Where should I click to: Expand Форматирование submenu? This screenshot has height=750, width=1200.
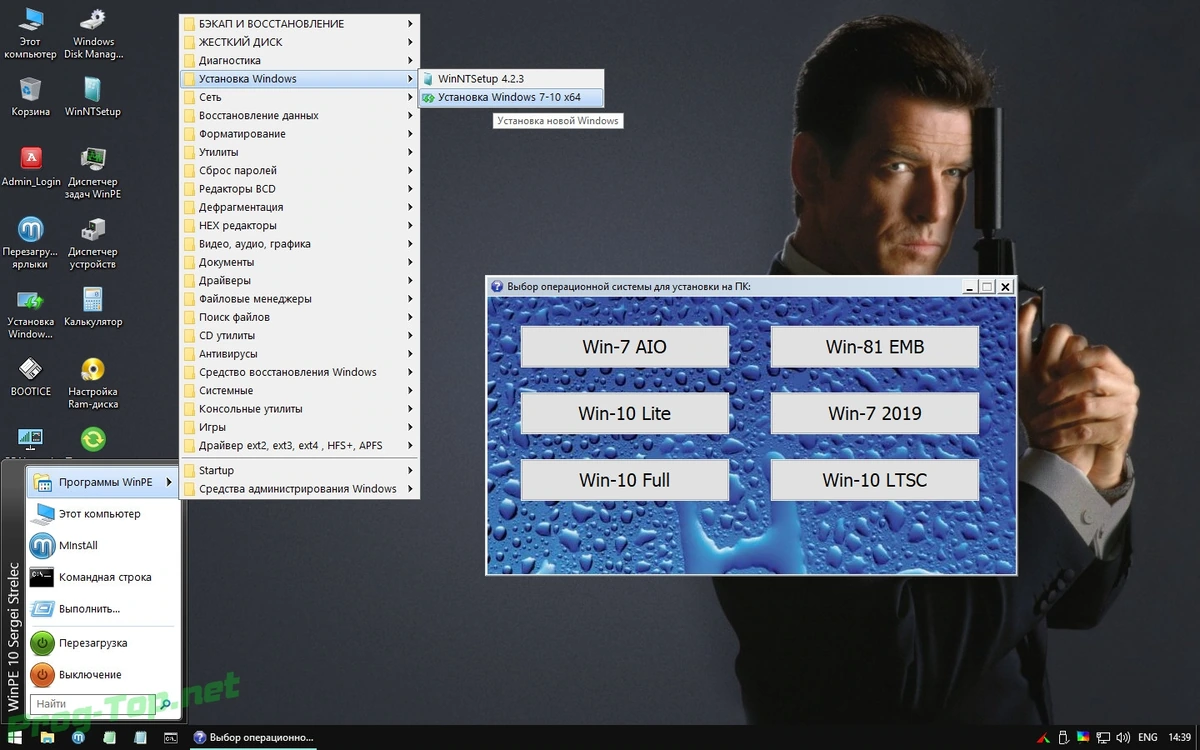300,134
